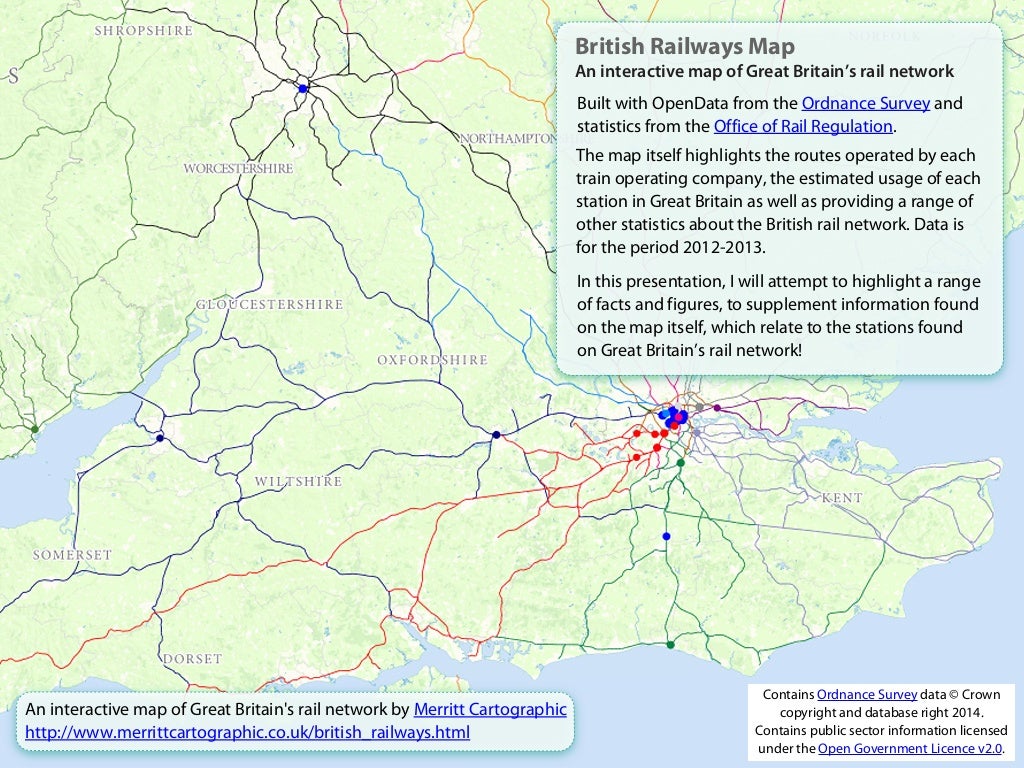This screenshot has width=1024, height=768.
Task: Click the KENT county label
Action: click(842, 498)
